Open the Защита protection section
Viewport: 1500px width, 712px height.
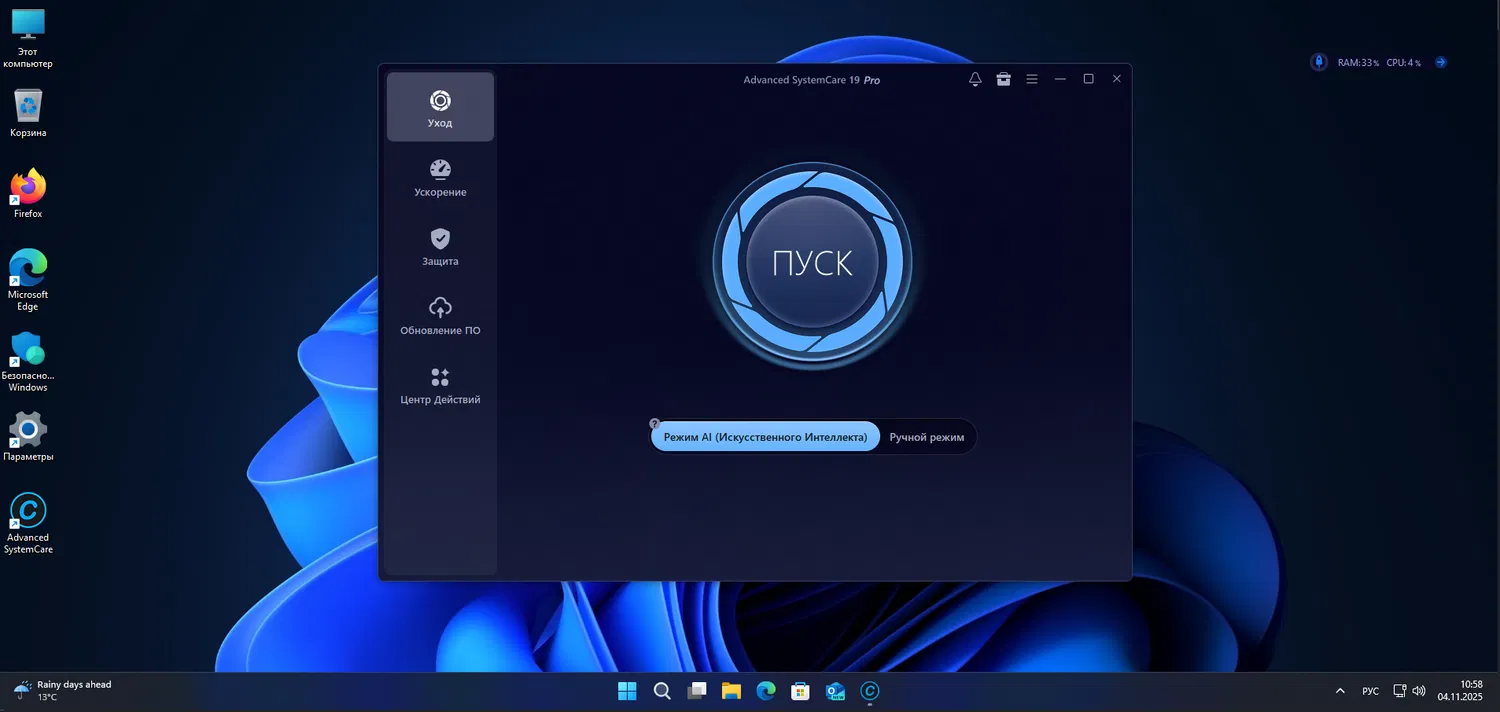point(440,248)
